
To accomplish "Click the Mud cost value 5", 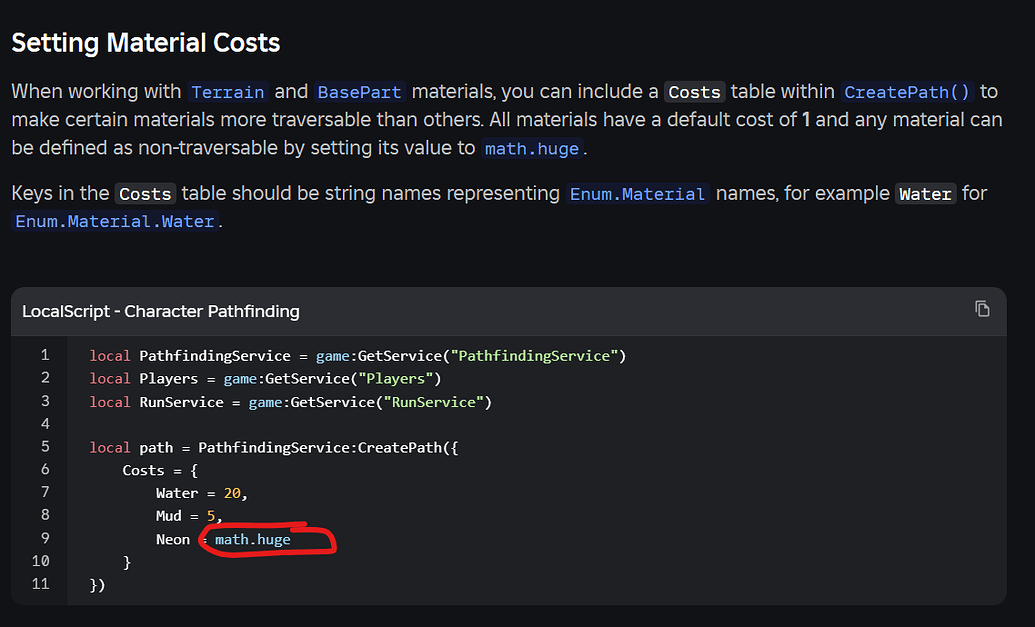I will coord(211,516).
